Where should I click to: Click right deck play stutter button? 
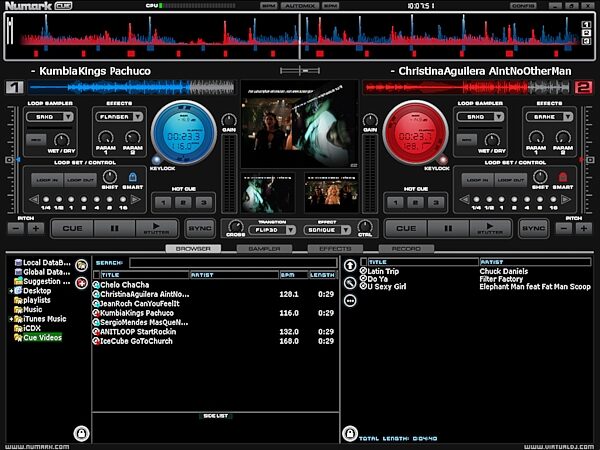490,228
